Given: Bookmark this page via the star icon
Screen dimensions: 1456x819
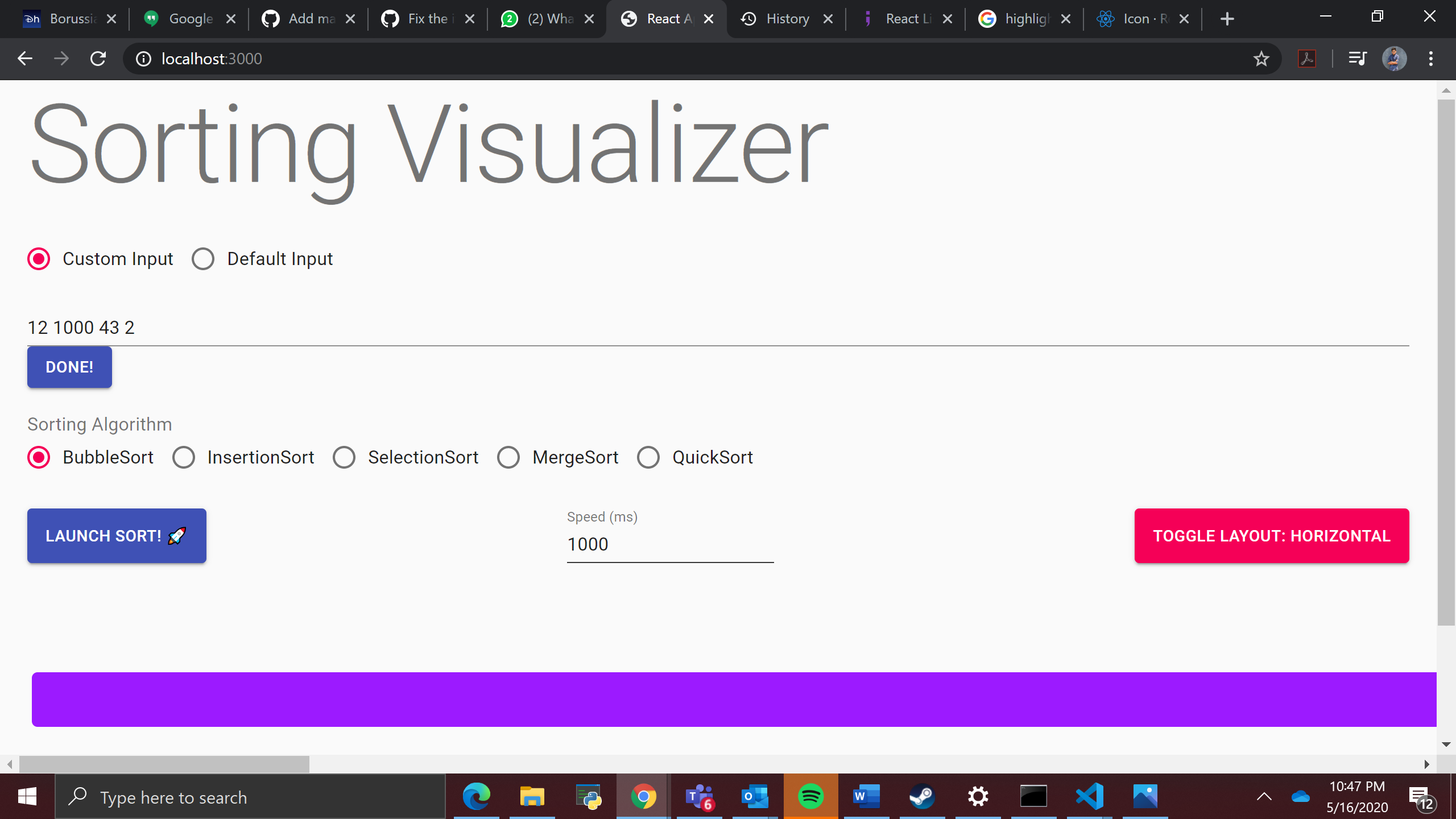Looking at the screenshot, I should [x=1260, y=58].
